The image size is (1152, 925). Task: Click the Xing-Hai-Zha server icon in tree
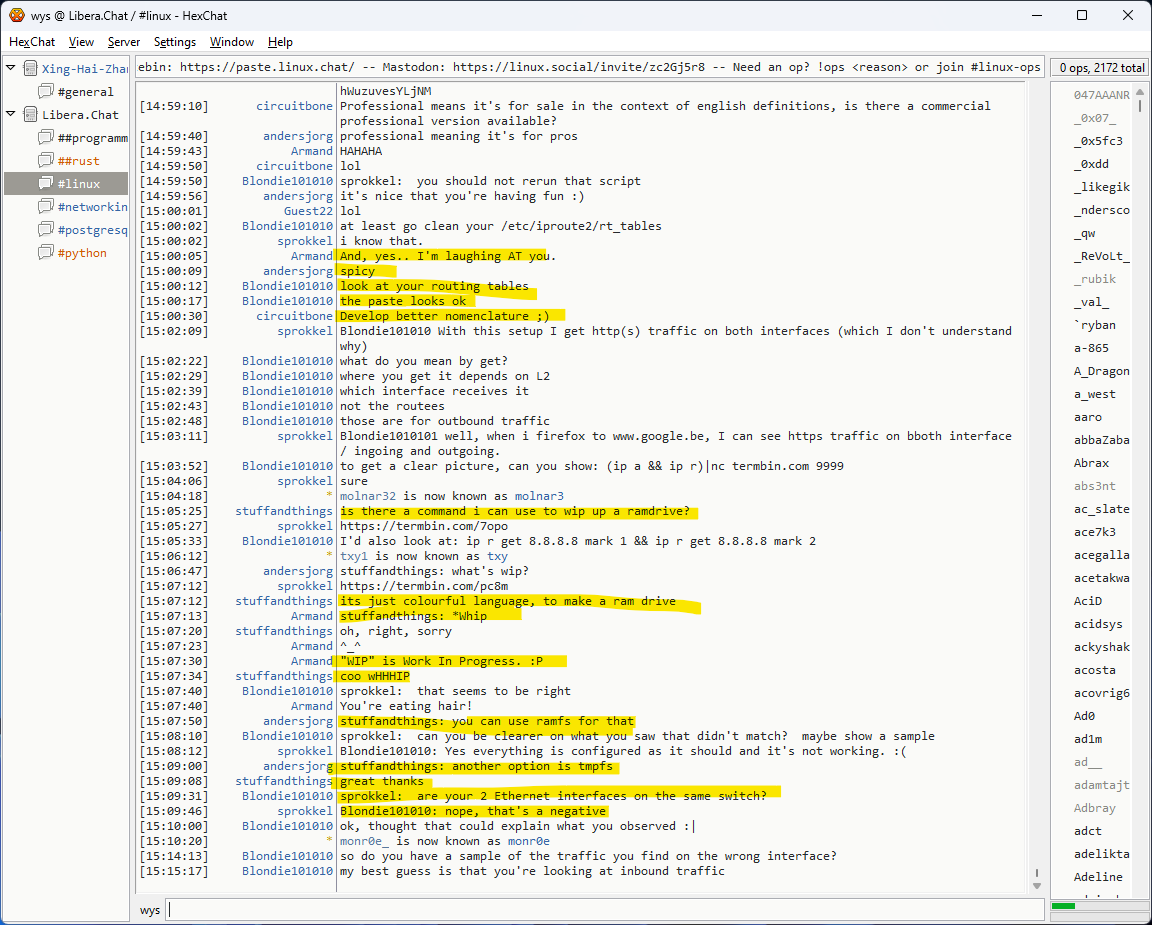[x=28, y=69]
